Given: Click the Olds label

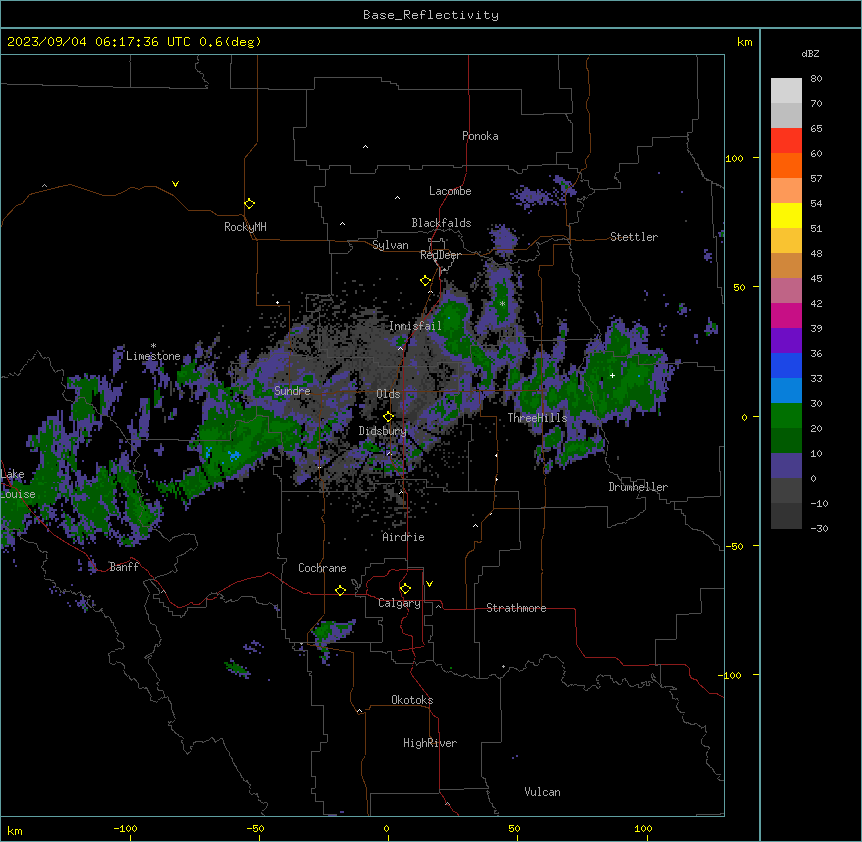Looking at the screenshot, I should pos(388,394).
